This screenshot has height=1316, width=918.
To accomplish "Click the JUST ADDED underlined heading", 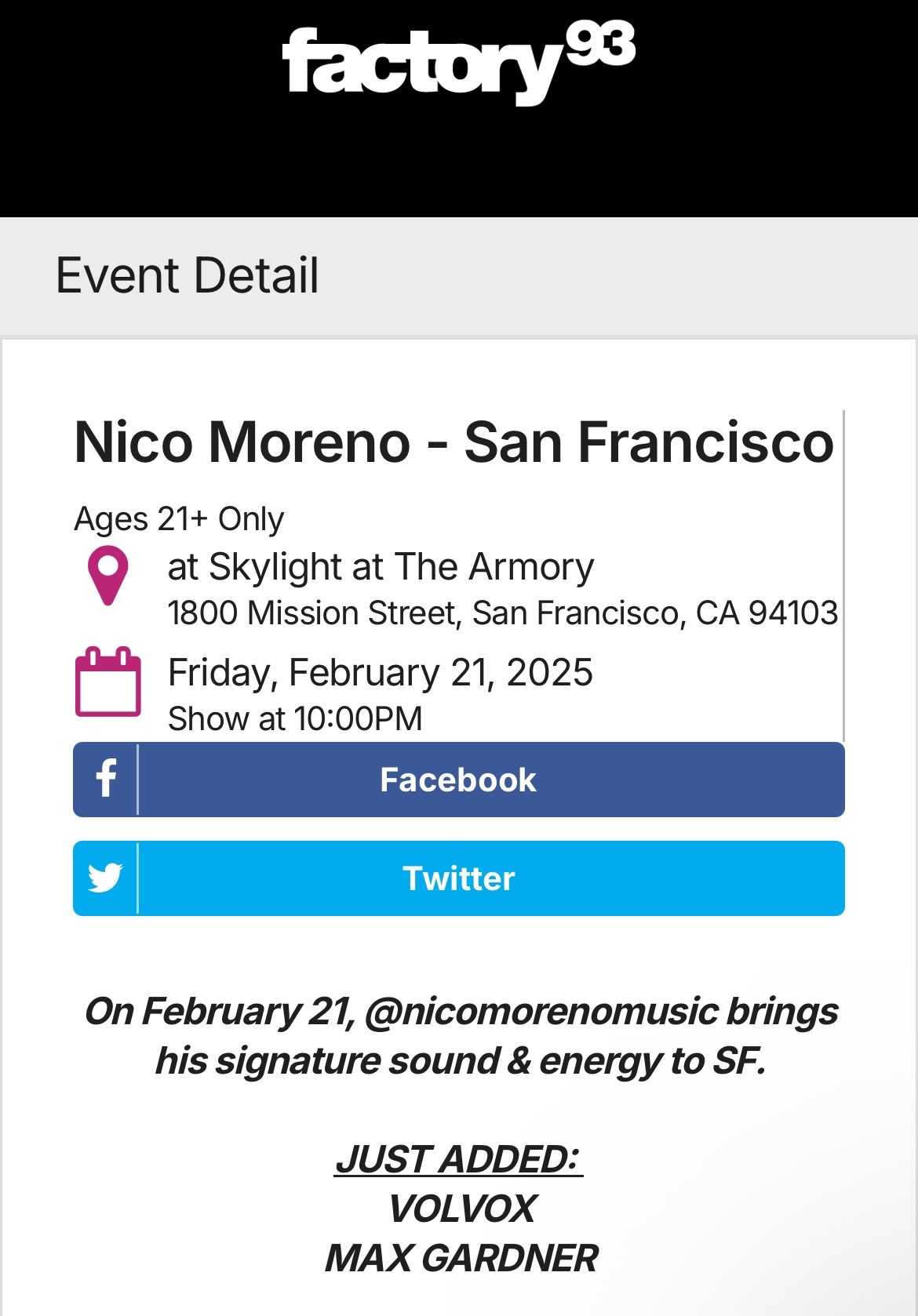I will click(459, 1159).
